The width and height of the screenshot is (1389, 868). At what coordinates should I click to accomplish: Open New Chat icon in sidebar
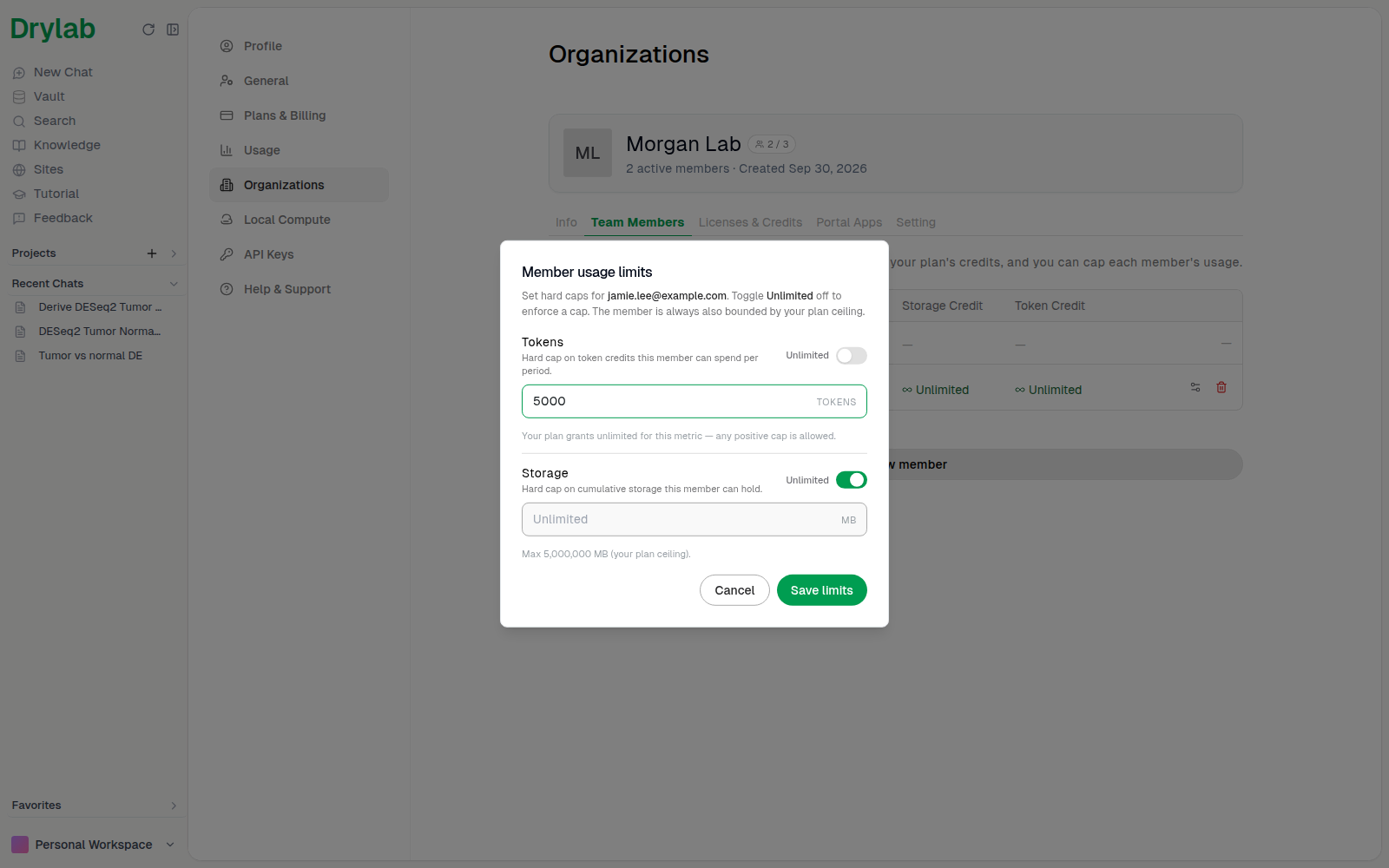coord(19,73)
